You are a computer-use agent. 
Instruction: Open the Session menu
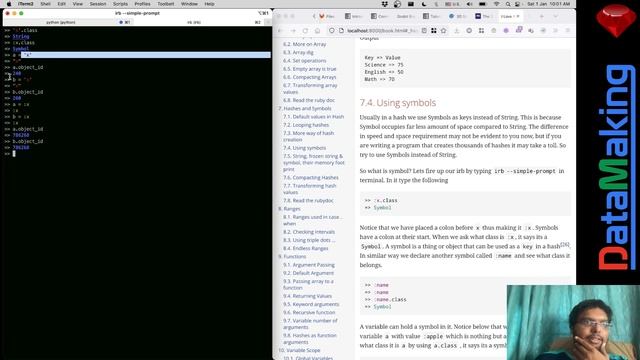pyautogui.click(x=98, y=4)
